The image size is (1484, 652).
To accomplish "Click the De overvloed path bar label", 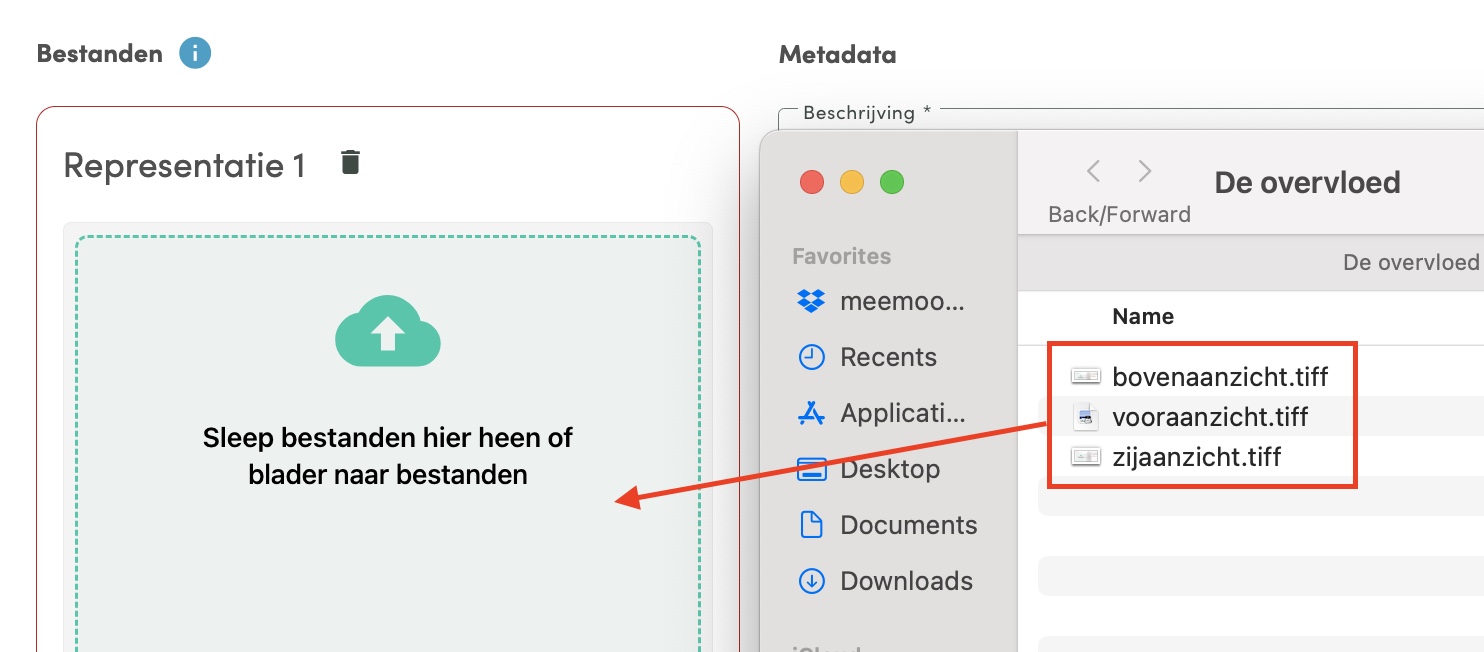I will [x=1411, y=262].
